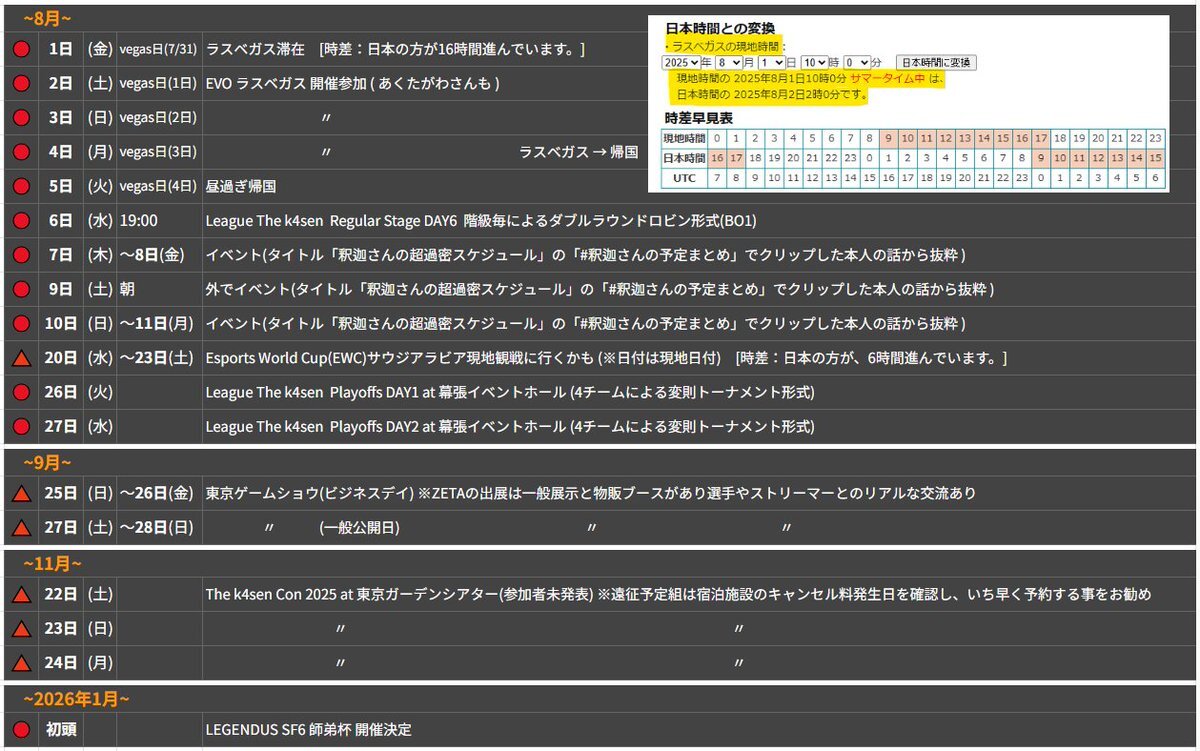Open the hour dropdown showing 10
This screenshot has height=751, width=1200.
815,62
